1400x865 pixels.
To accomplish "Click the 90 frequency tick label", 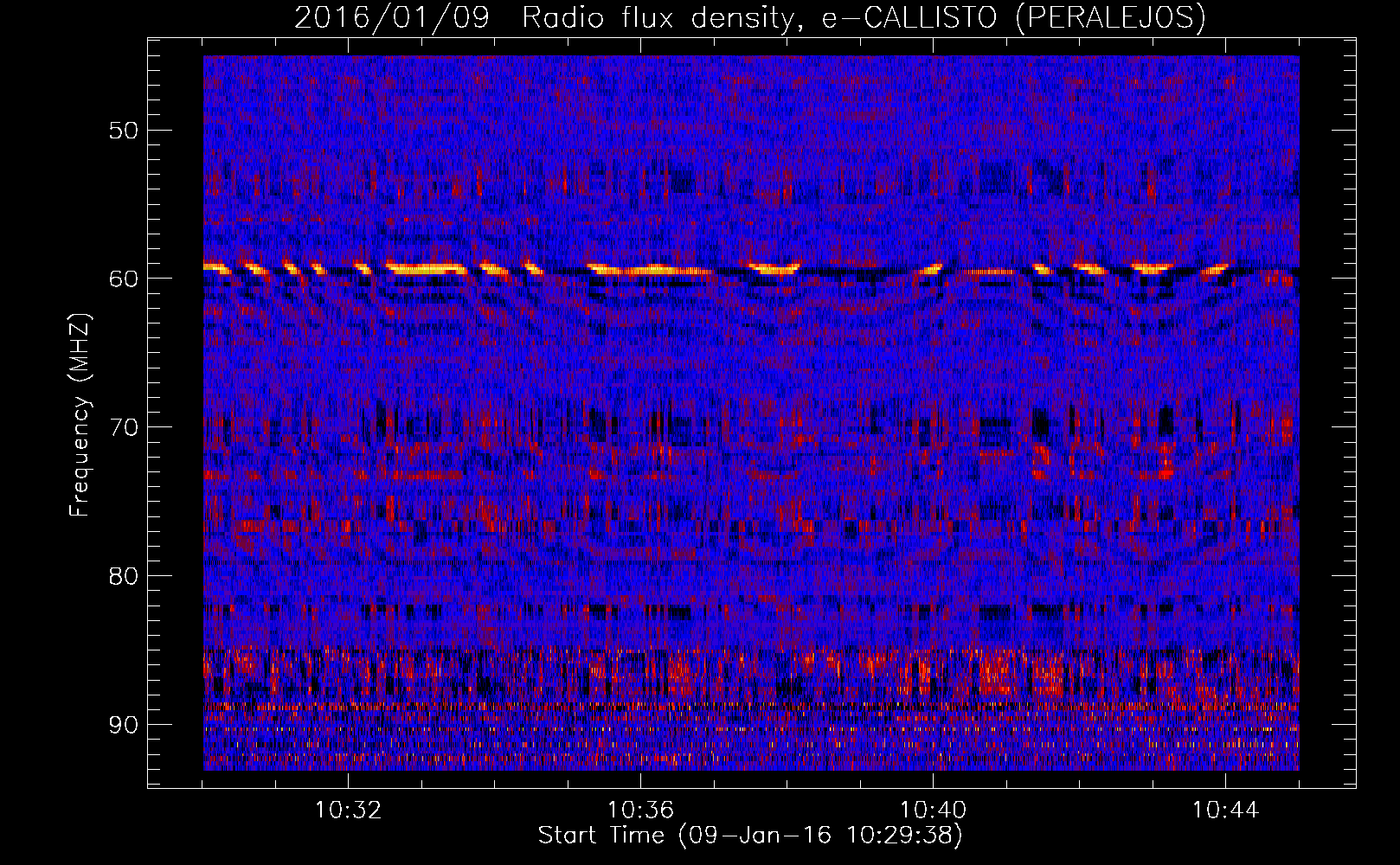I will 123,725.
